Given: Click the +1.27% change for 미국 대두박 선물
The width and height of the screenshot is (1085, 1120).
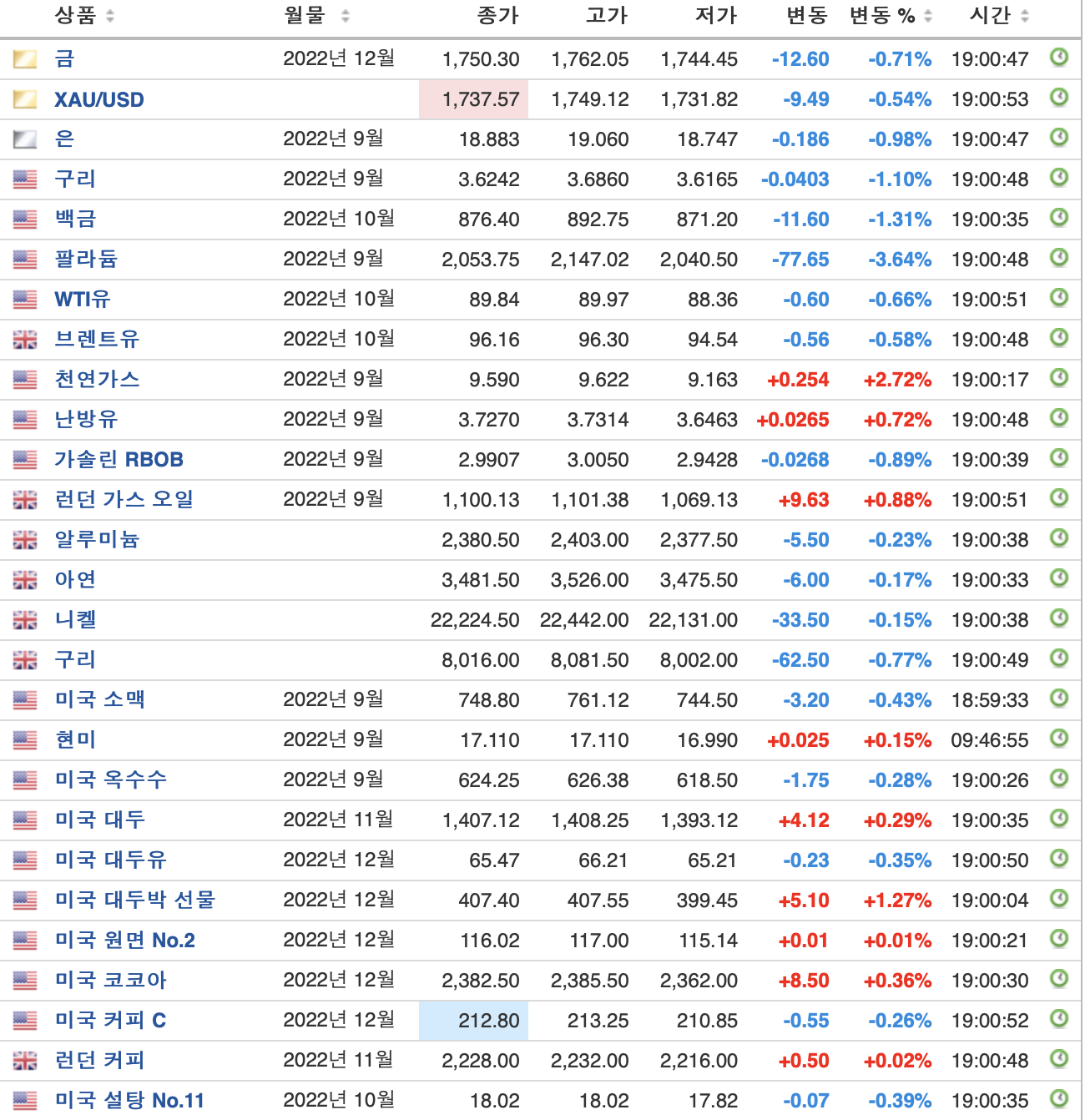Looking at the screenshot, I should pyautogui.click(x=897, y=901).
